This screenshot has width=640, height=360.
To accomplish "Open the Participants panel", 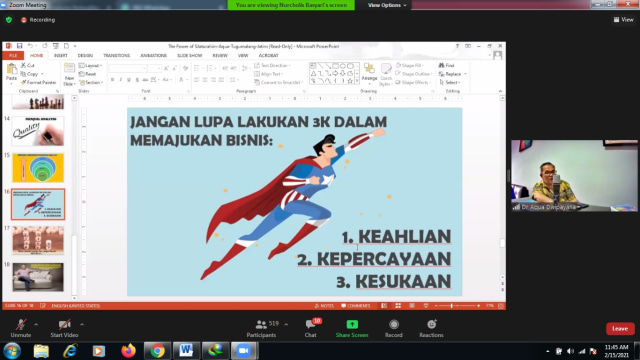I will click(x=261, y=328).
